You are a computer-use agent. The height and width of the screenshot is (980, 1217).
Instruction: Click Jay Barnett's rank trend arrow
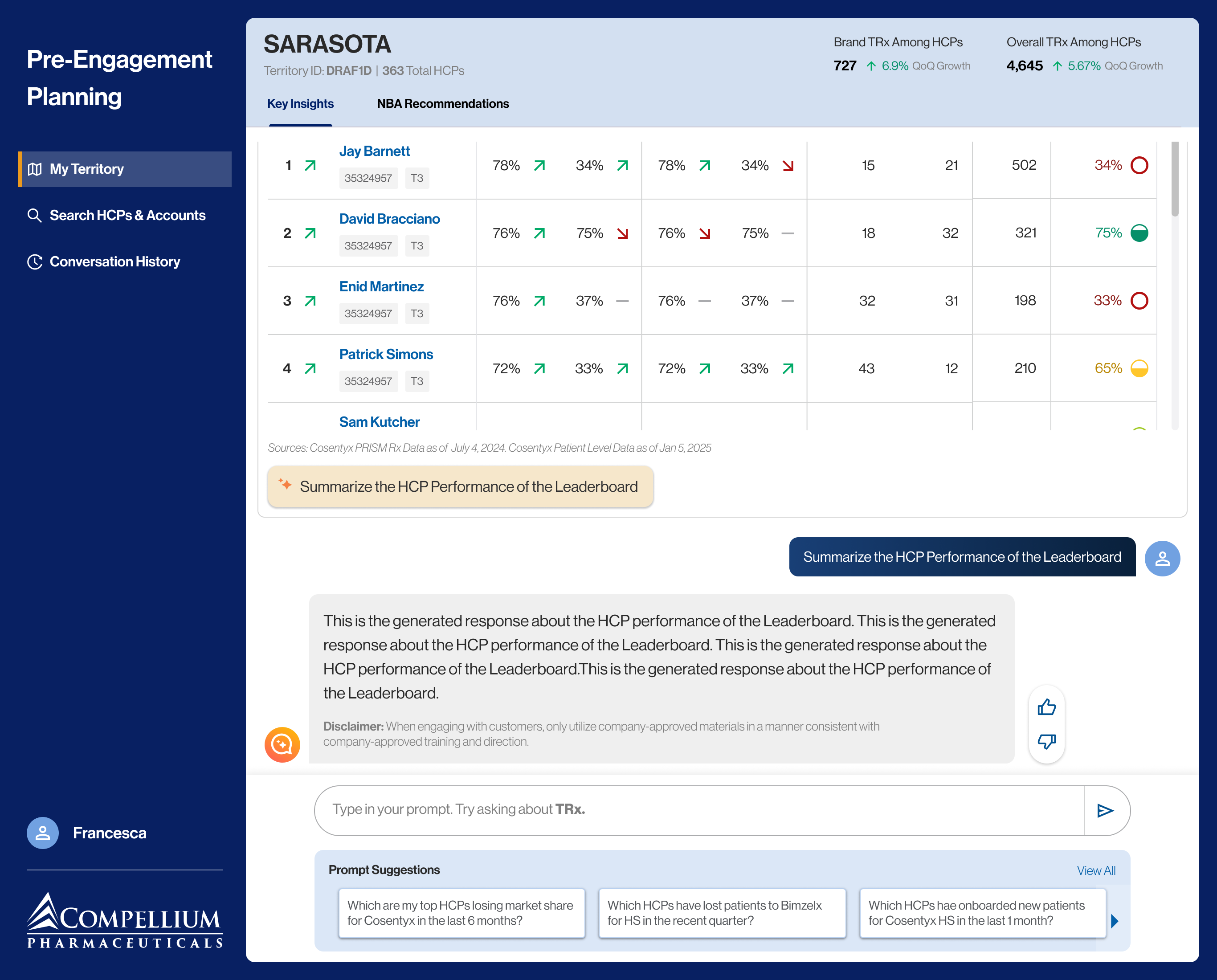(310, 165)
